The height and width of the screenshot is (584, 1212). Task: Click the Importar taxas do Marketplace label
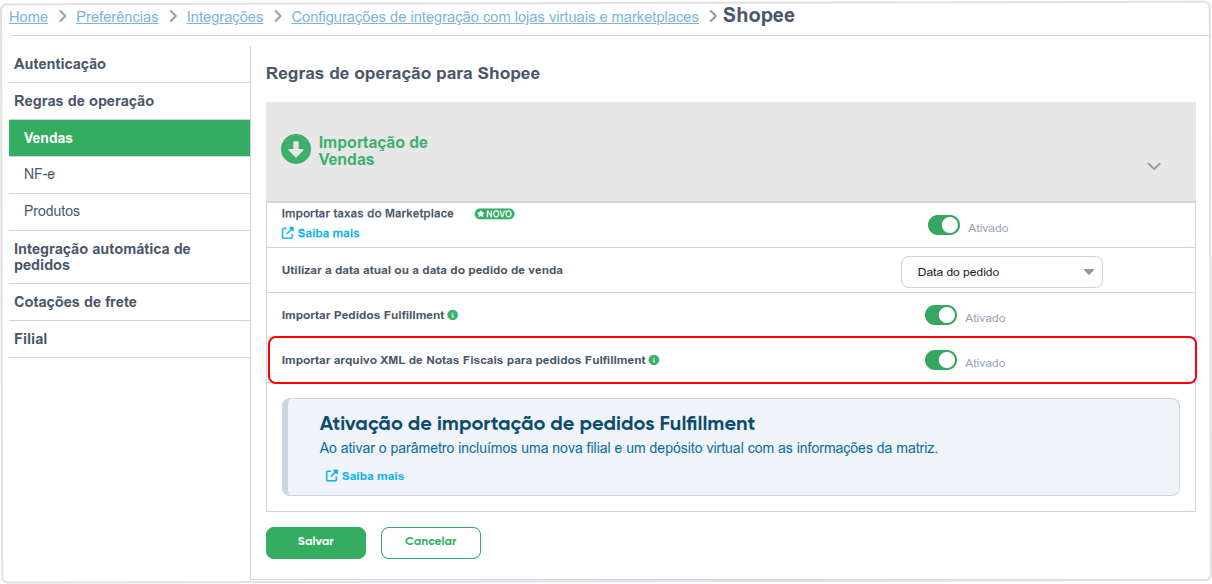tap(368, 214)
